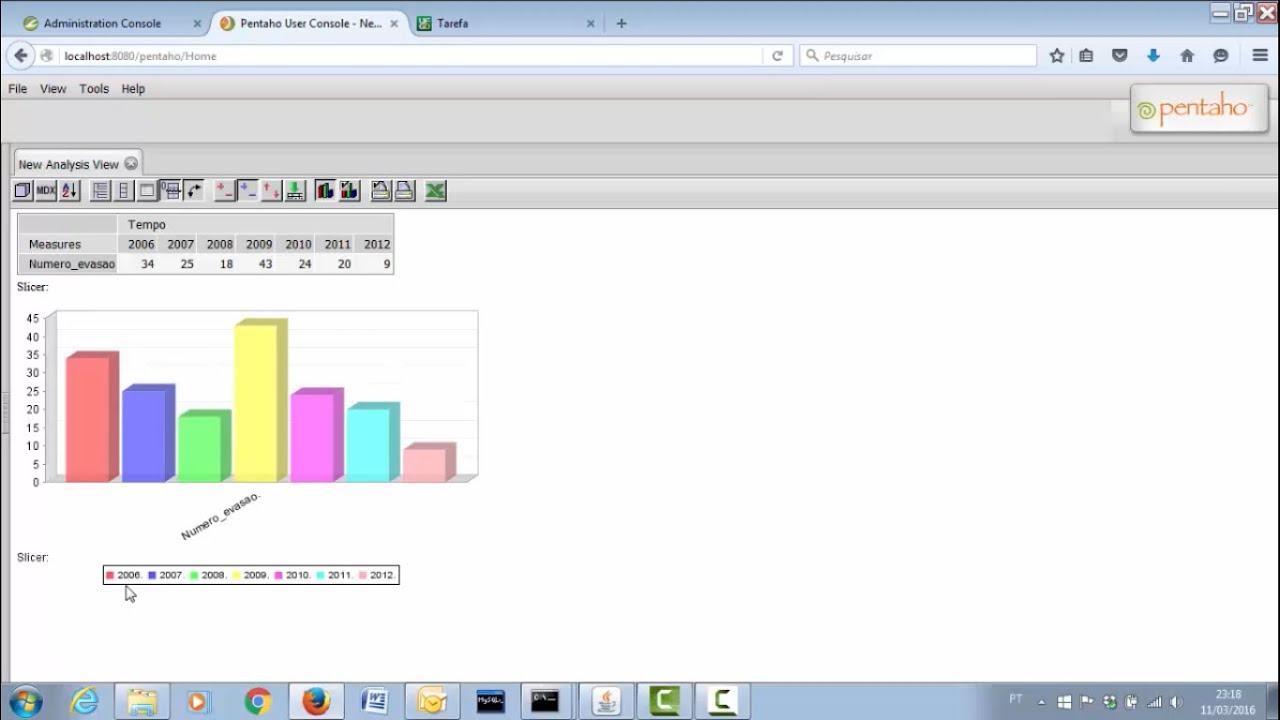Image resolution: width=1280 pixels, height=720 pixels.
Task: Click the 2009 column header
Action: point(259,244)
